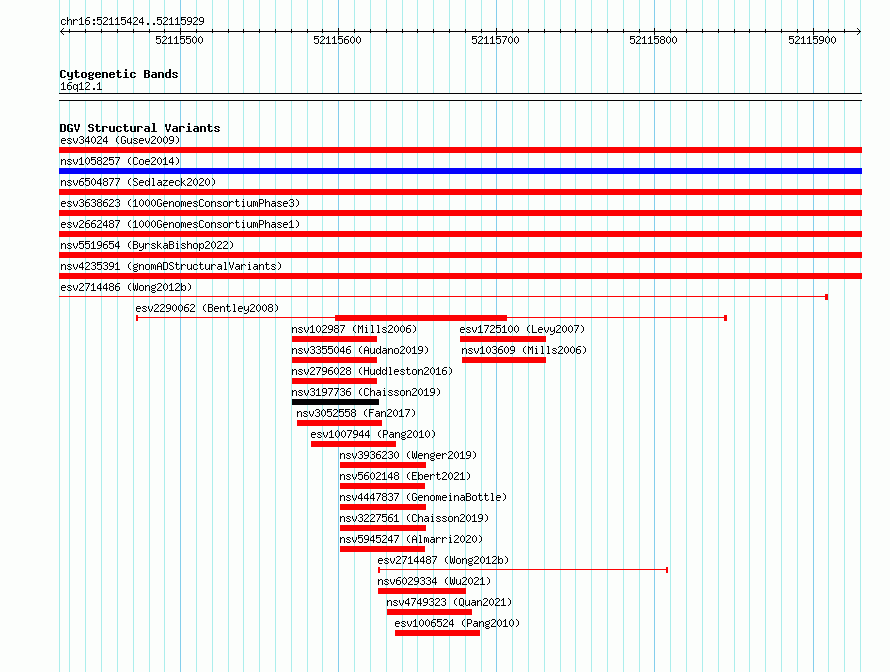
Task: Select the blue nsv1058257 variant bar
Action: coord(460,171)
